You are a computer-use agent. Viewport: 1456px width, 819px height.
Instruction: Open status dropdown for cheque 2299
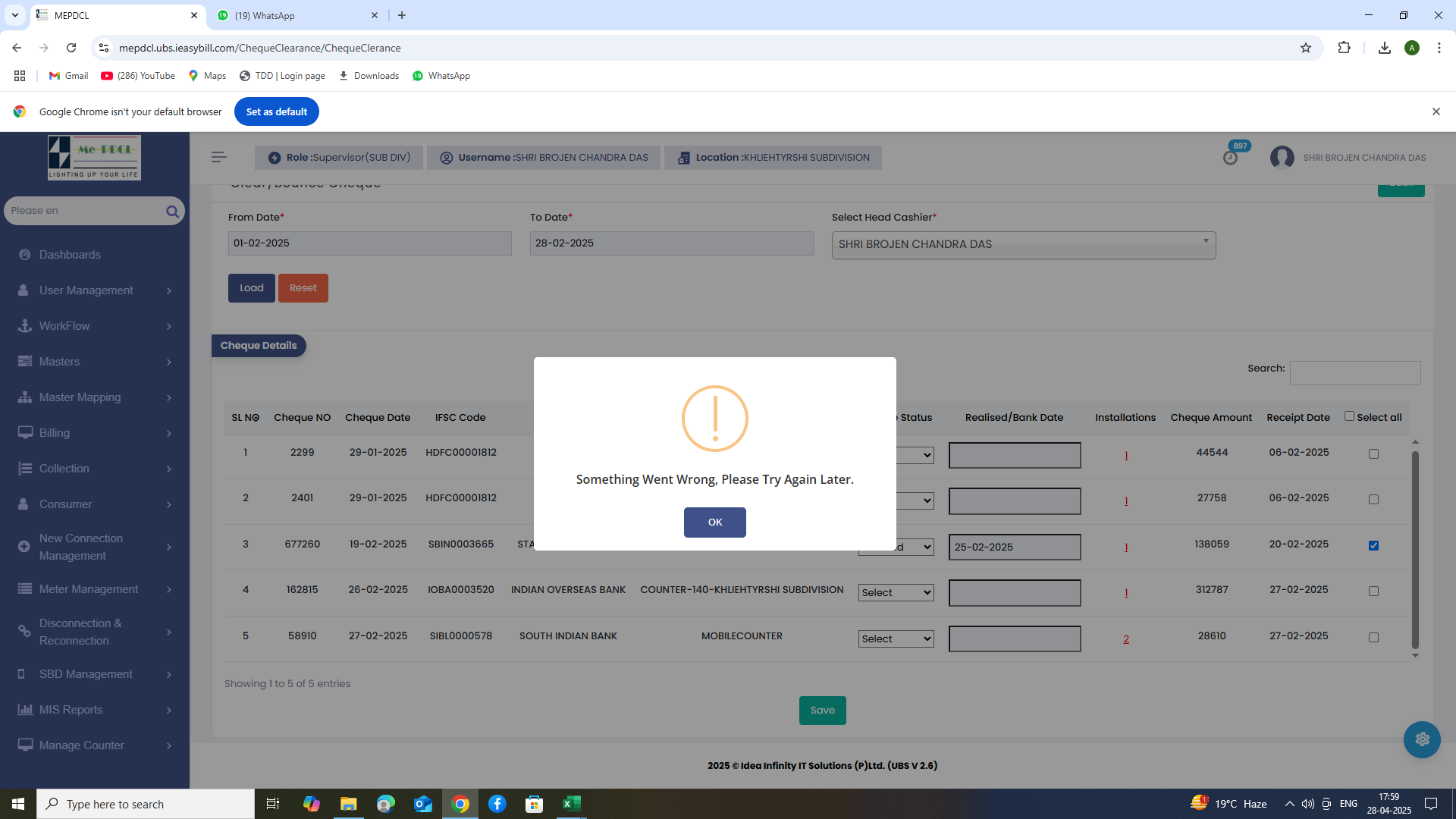click(915, 456)
